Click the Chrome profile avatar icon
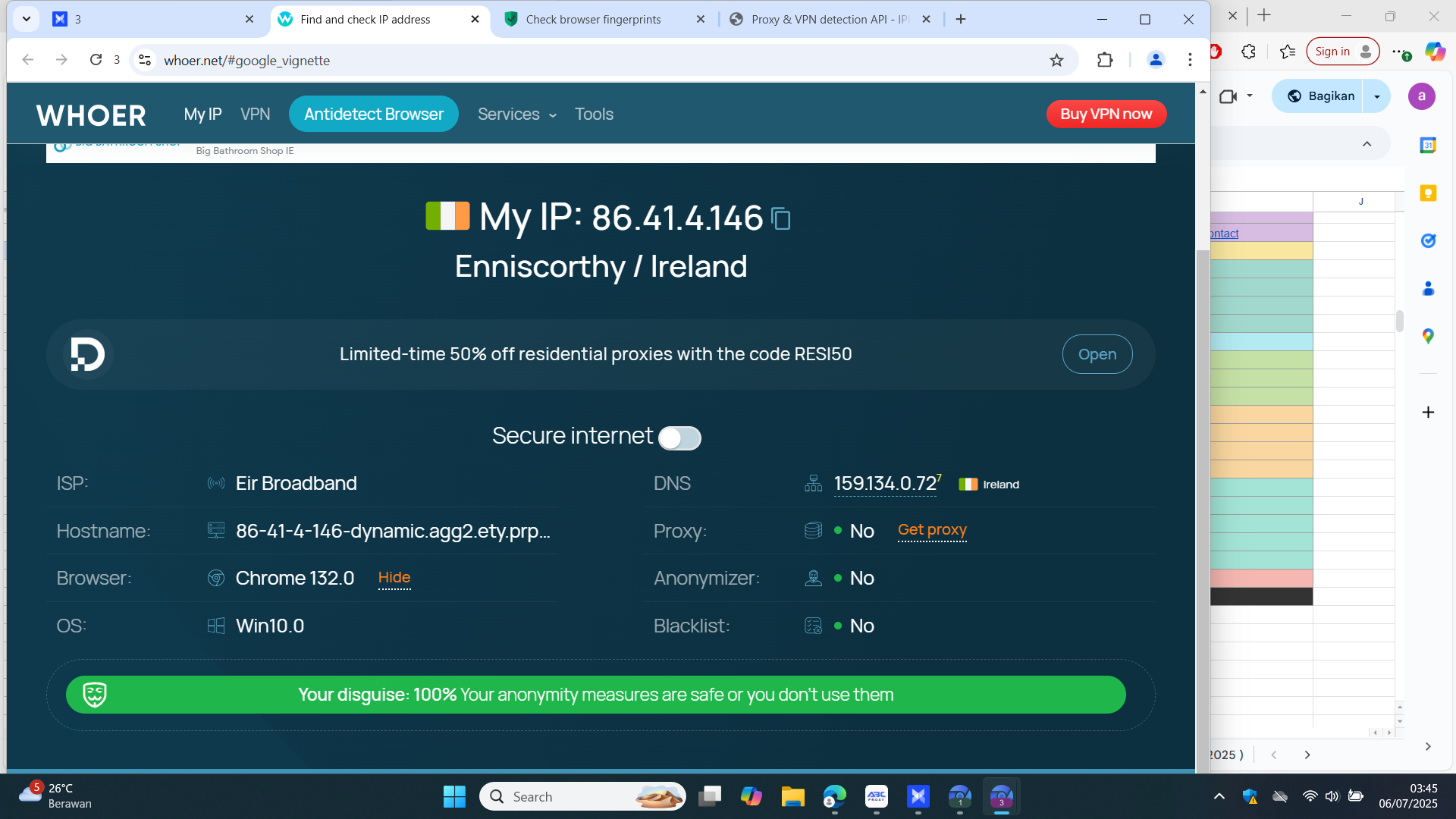Screen dimensions: 1456x819 click(1155, 60)
